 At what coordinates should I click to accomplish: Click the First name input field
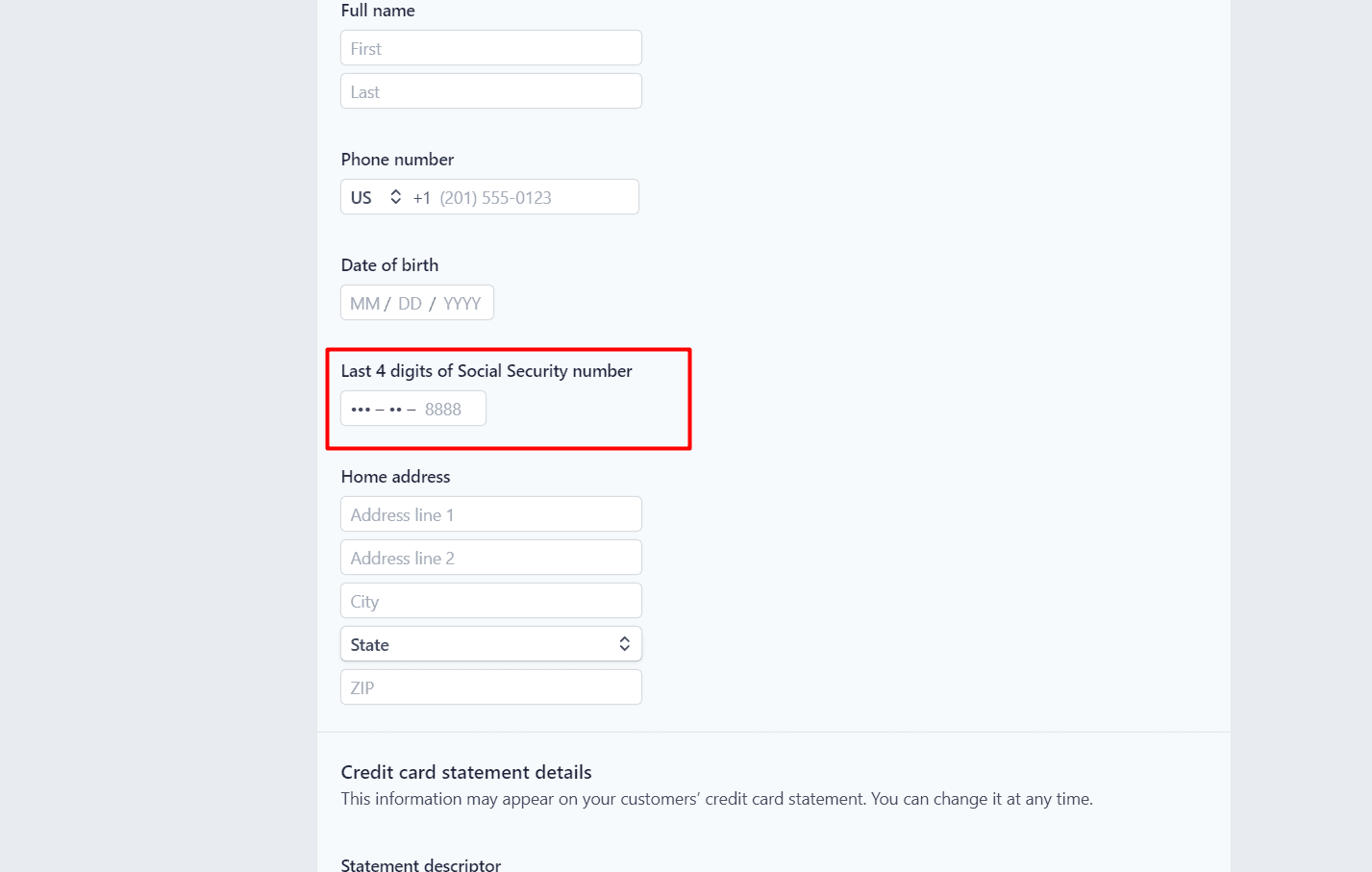490,48
